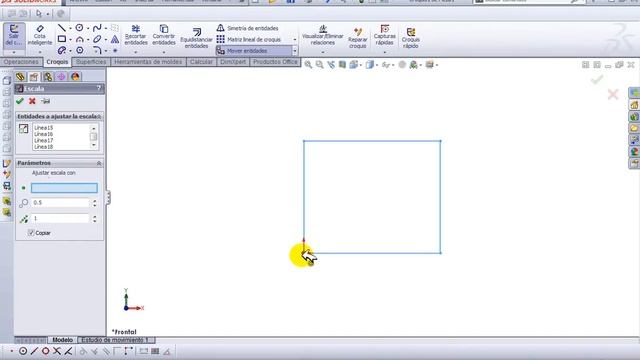Select the Sketch Fillet tool

[x=97, y=50]
